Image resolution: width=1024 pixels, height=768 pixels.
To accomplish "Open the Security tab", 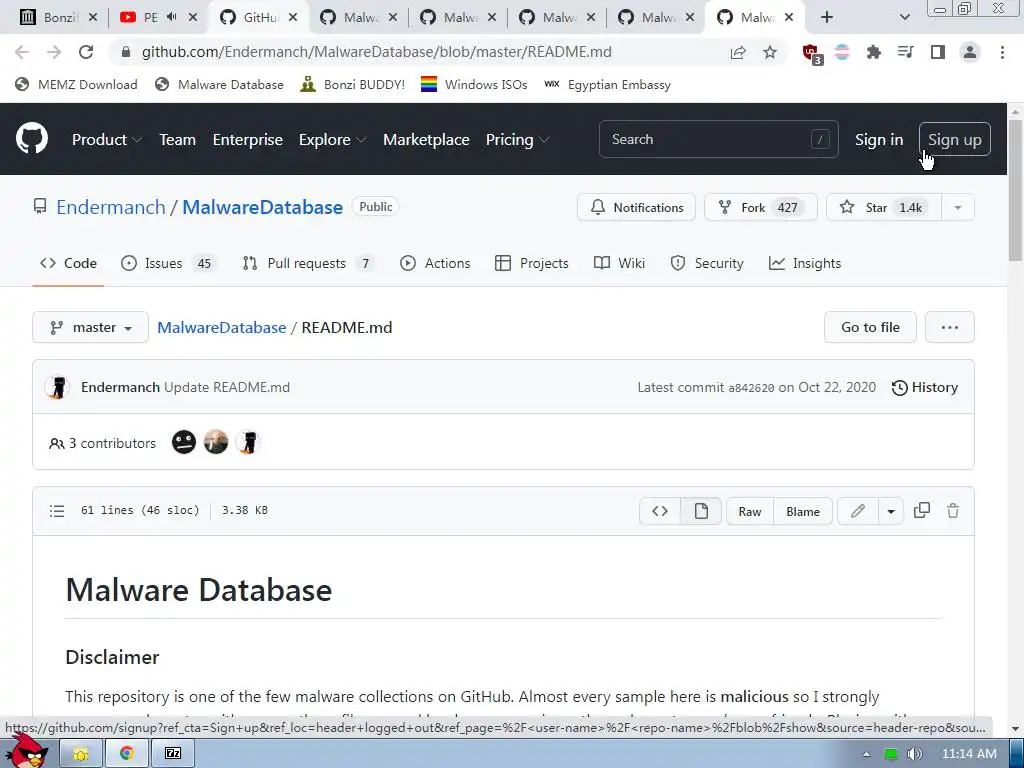I will (707, 263).
